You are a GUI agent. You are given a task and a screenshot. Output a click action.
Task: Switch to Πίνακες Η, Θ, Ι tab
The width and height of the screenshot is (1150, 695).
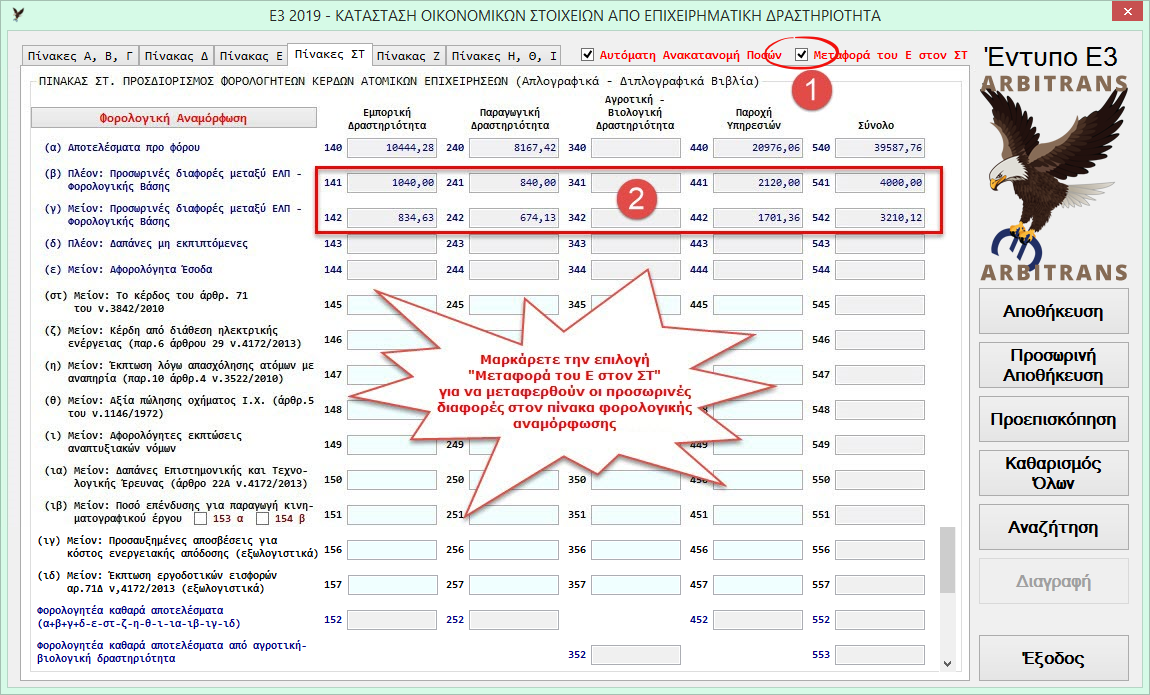tap(504, 56)
